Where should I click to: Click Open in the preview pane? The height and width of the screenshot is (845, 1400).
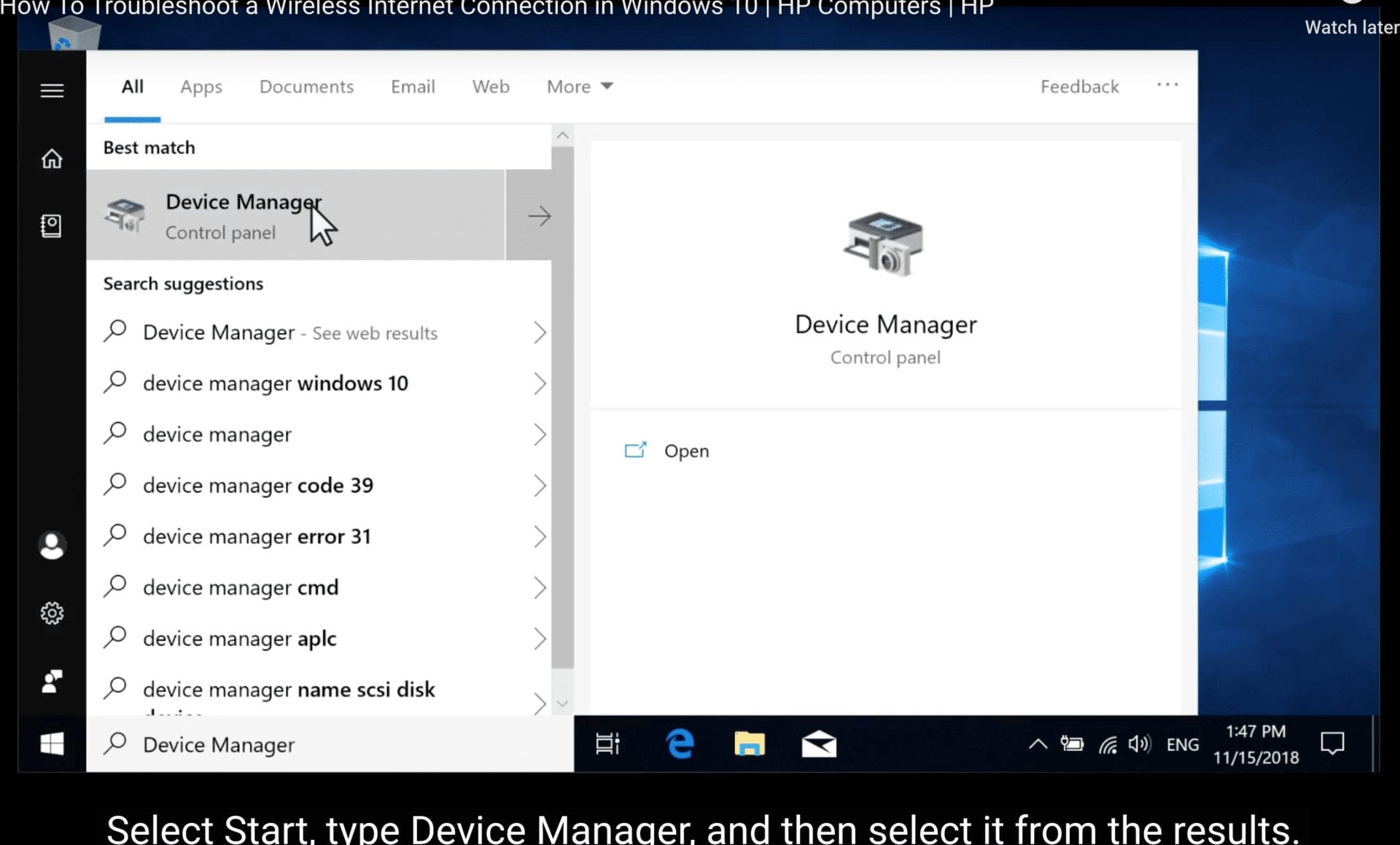pyautogui.click(x=686, y=451)
